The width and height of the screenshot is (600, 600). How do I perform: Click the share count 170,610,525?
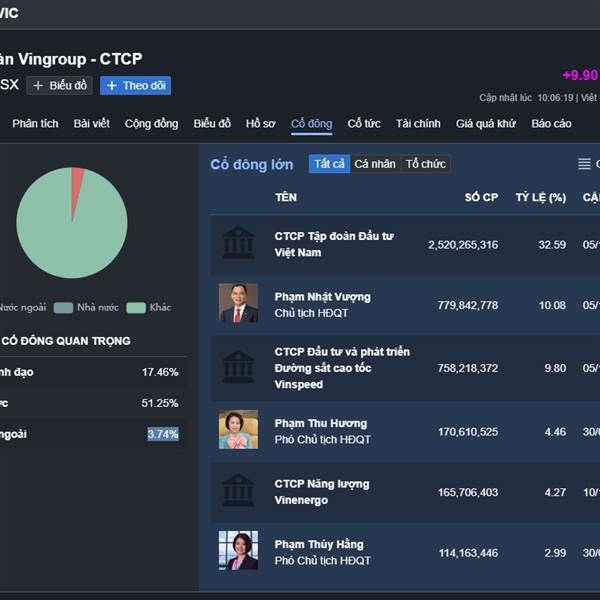tap(468, 432)
